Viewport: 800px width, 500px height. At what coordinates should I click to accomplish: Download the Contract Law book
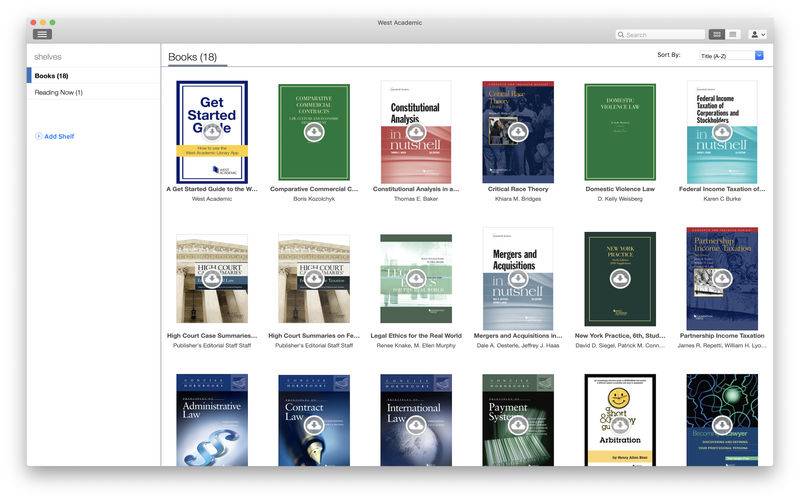(x=314, y=425)
